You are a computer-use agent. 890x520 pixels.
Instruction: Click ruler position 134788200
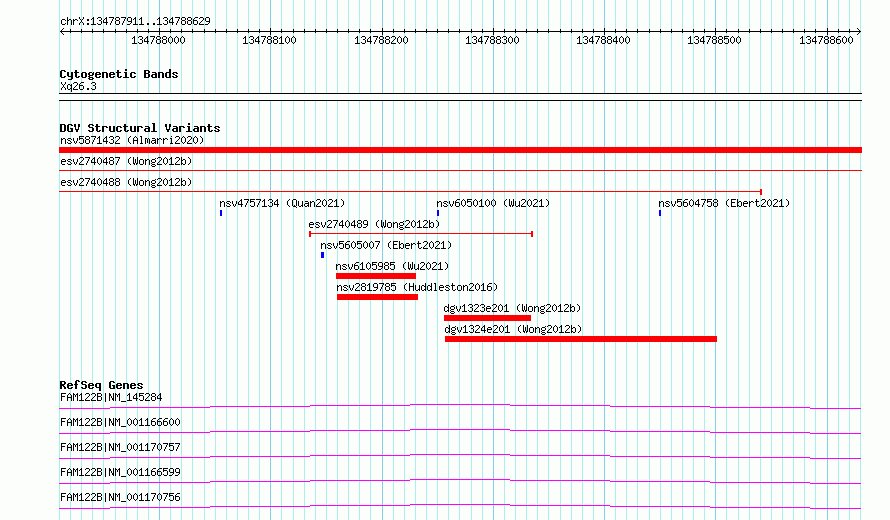point(381,40)
